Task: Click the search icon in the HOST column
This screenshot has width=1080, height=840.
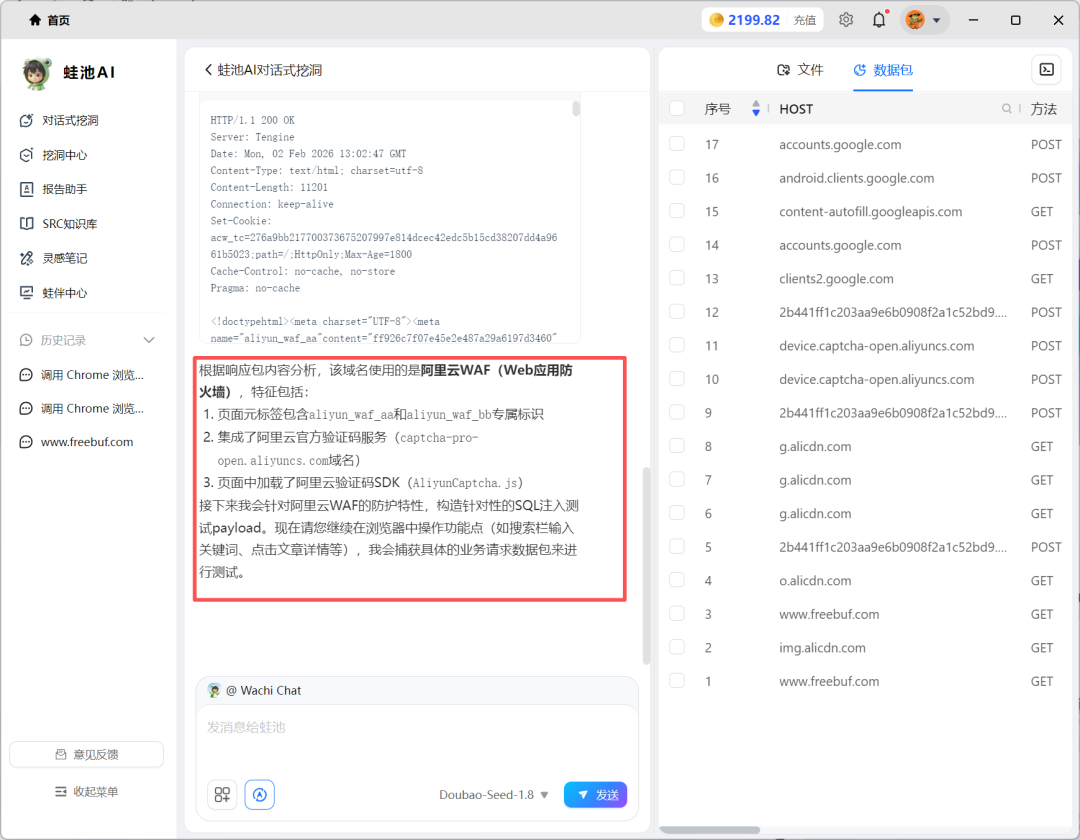Action: coord(1005,108)
